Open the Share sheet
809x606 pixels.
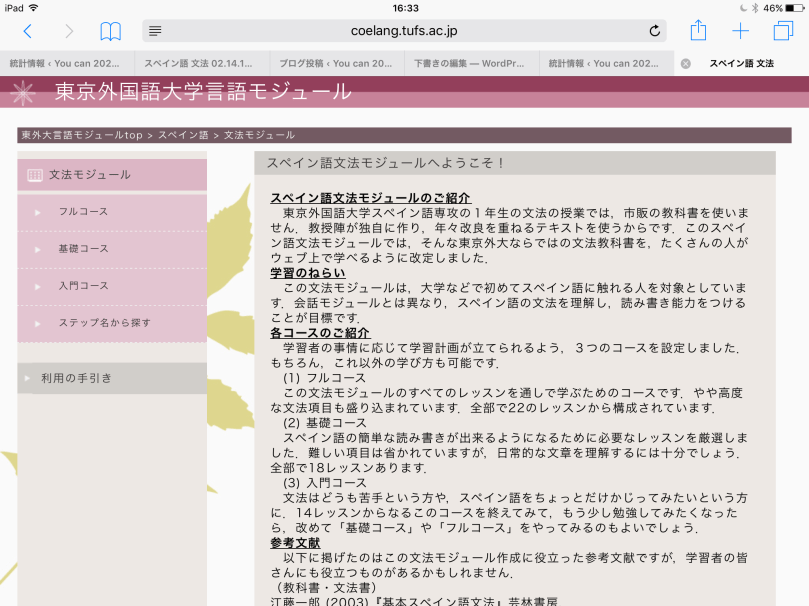(698, 31)
